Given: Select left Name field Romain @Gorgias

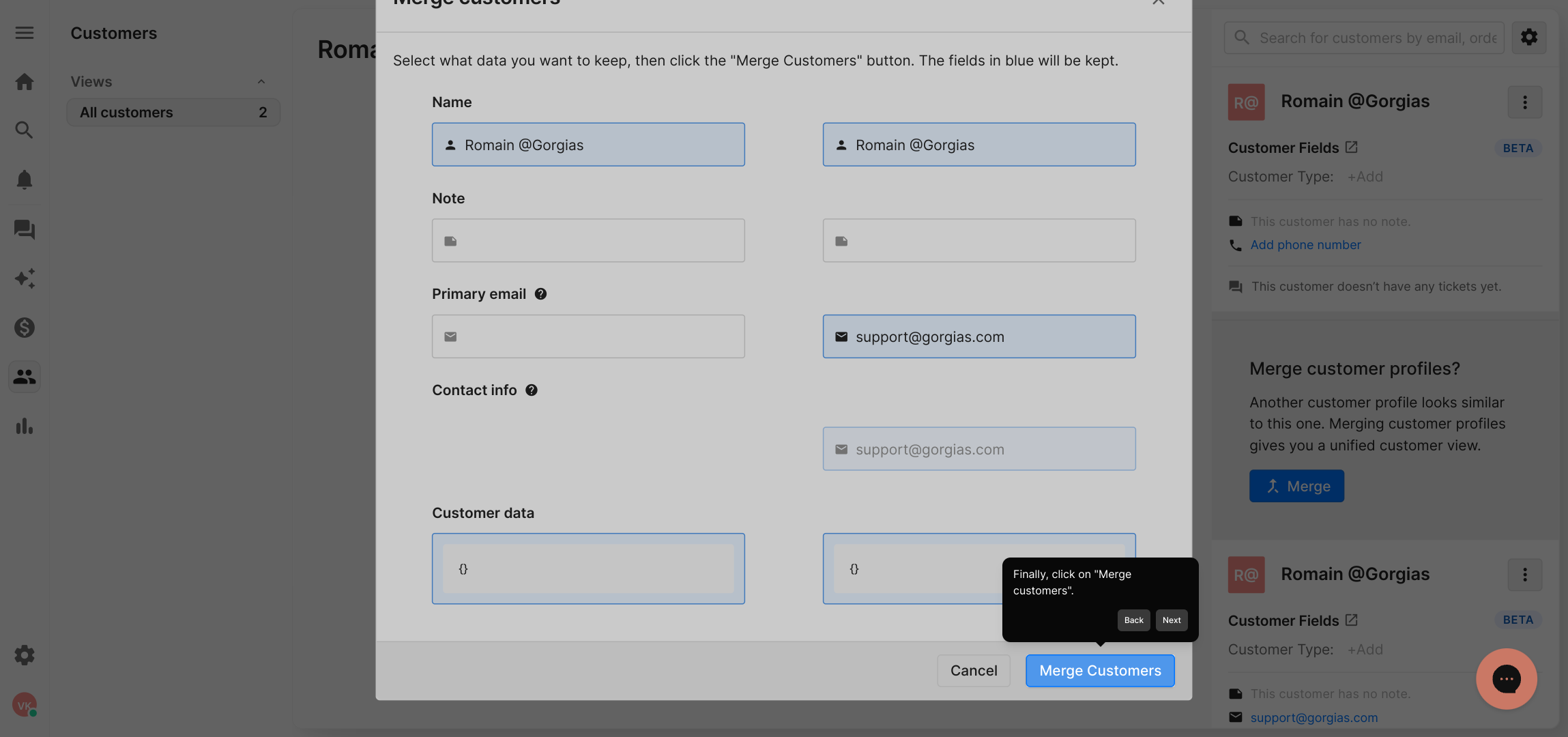Looking at the screenshot, I should (588, 145).
